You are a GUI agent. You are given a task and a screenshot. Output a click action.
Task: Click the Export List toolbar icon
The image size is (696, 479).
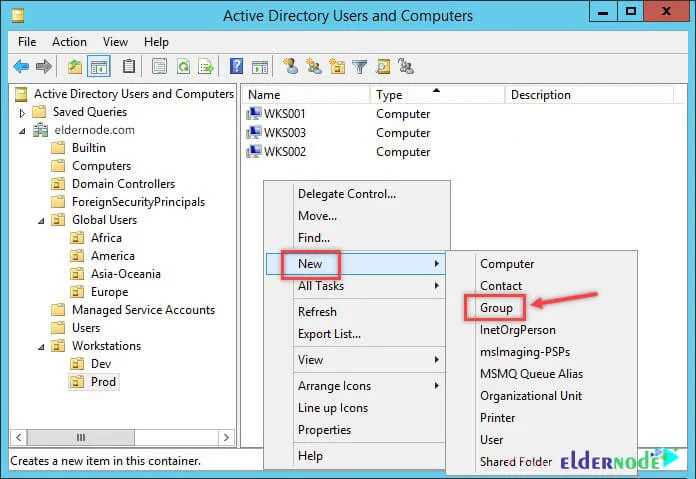(206, 67)
